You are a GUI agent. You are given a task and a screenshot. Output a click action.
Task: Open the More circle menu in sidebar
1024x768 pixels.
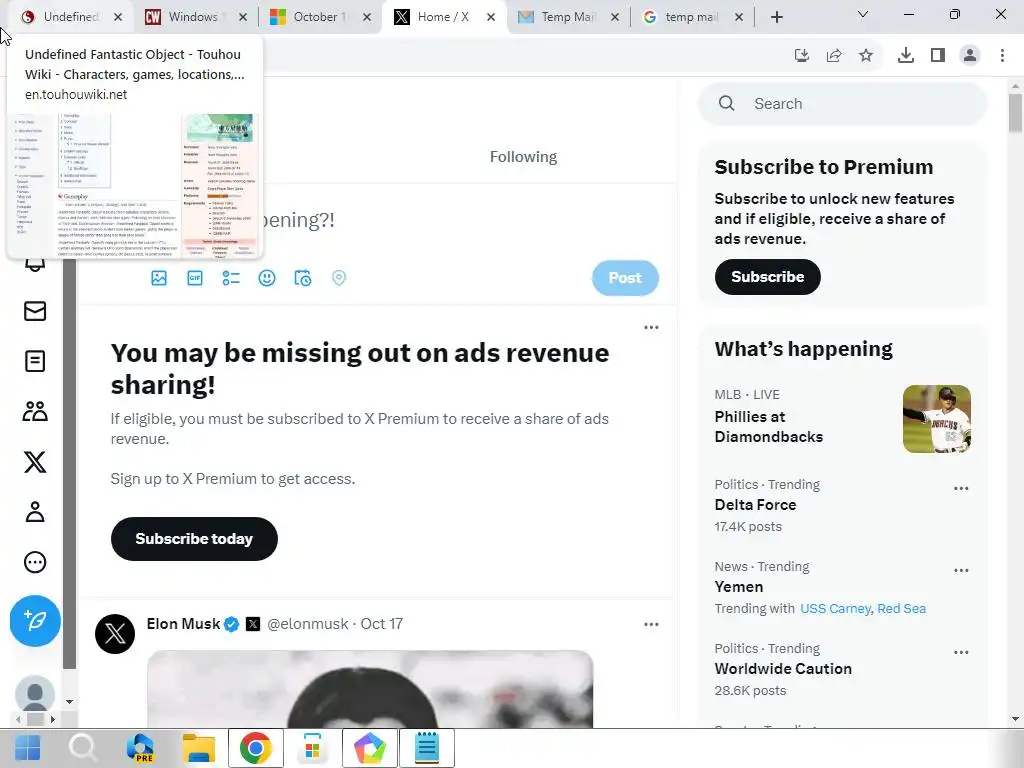point(35,562)
